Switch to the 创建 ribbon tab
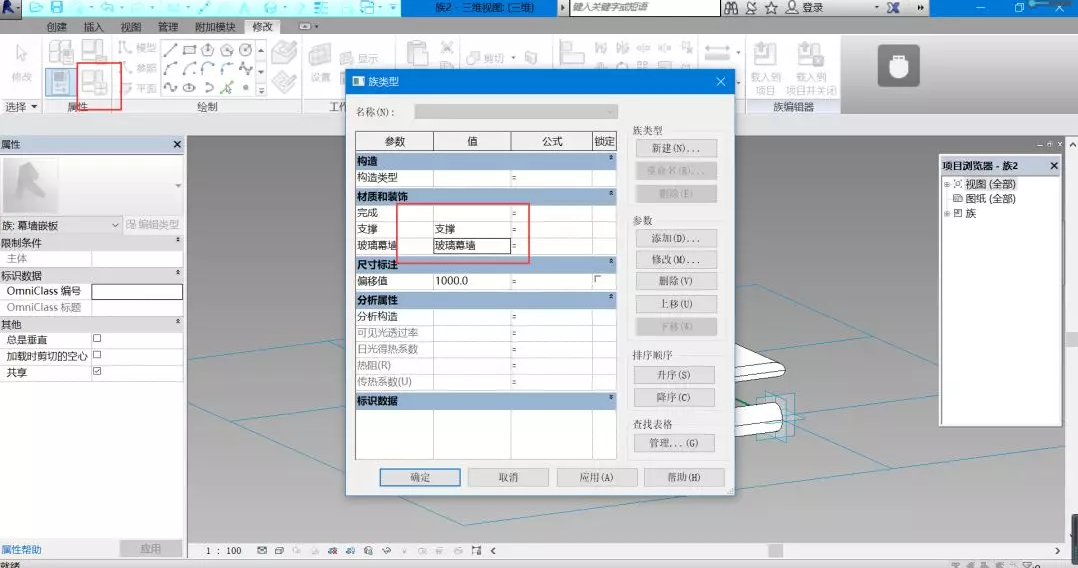 point(57,27)
